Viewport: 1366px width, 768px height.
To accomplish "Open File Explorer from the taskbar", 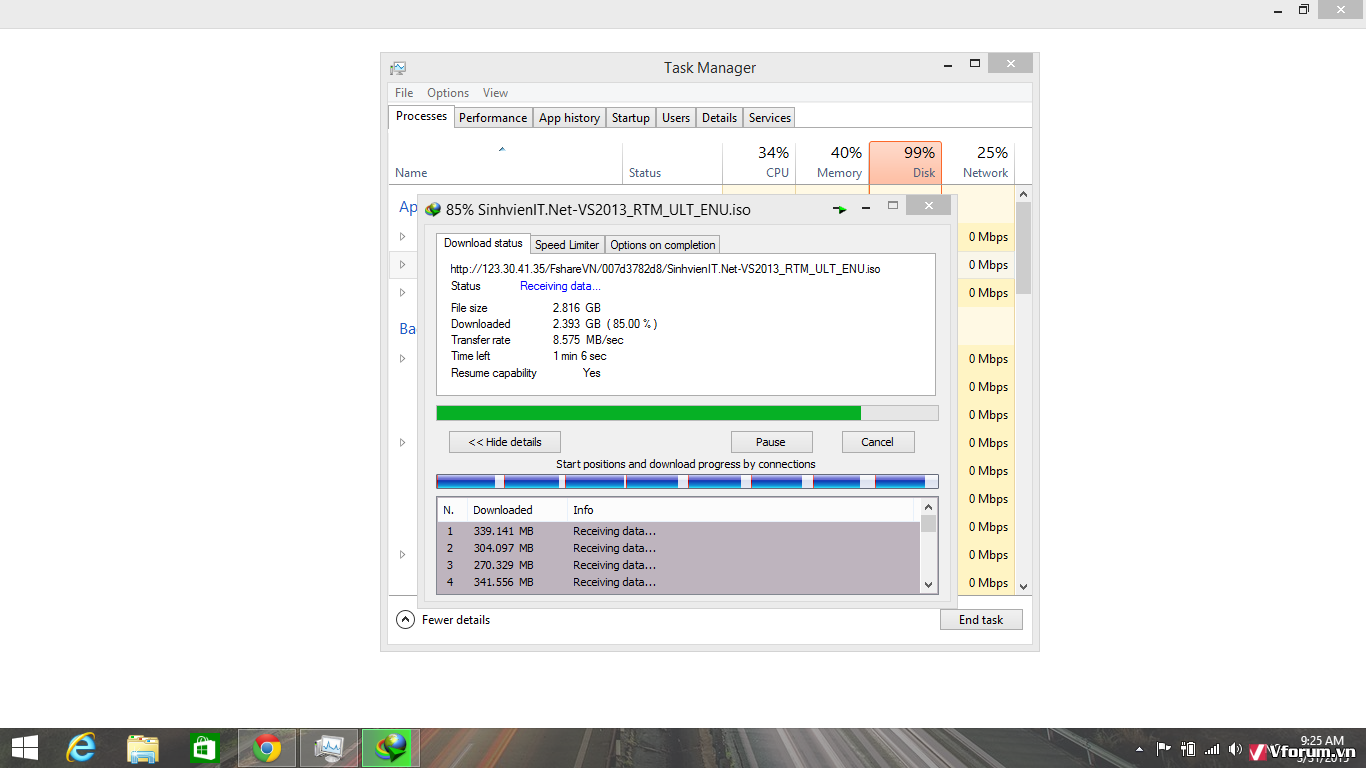I will point(143,748).
